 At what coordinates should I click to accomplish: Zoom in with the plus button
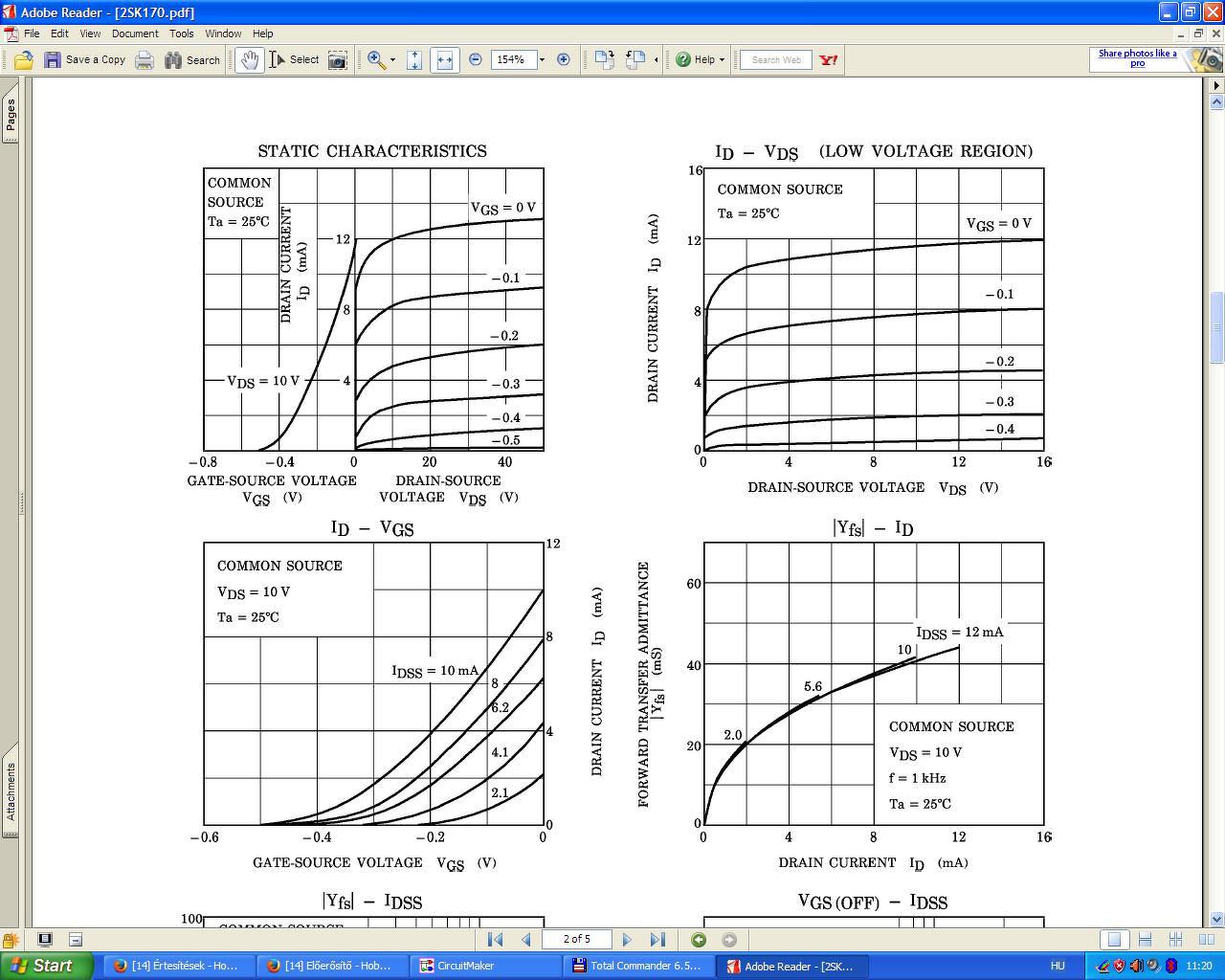click(x=564, y=60)
